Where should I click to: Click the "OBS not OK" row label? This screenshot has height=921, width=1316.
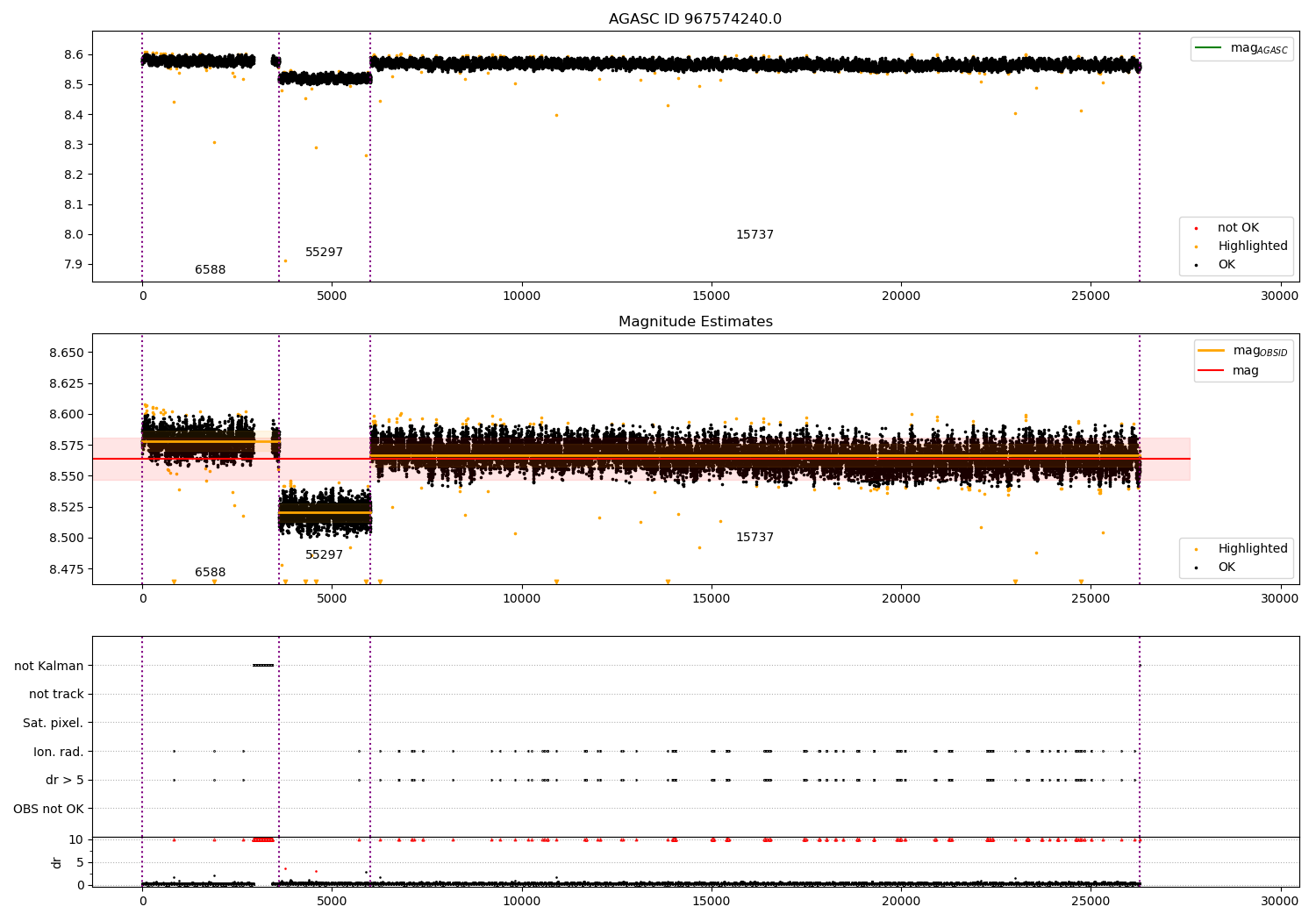[x=49, y=809]
